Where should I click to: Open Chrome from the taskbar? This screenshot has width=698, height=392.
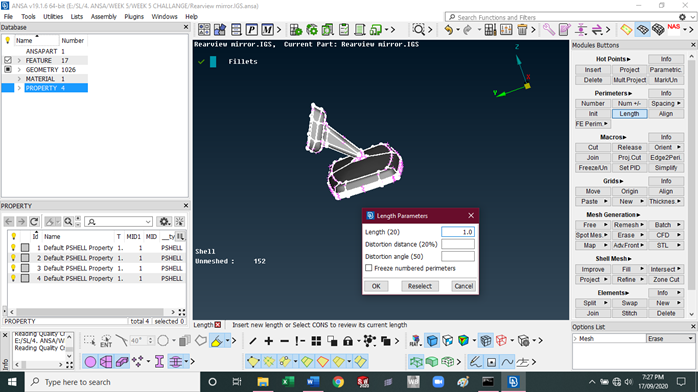point(338,382)
